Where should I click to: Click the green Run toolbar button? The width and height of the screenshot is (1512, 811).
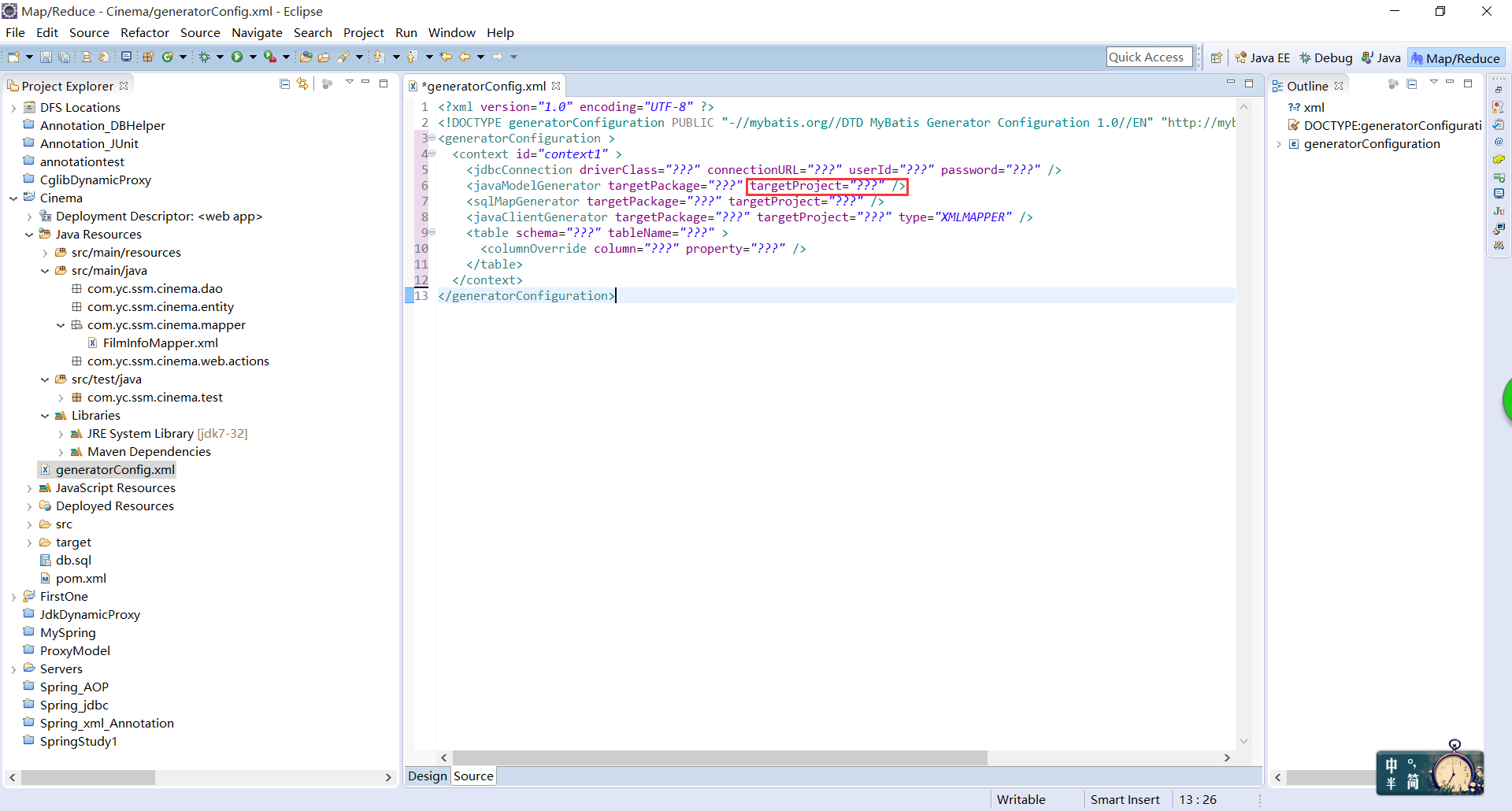[x=237, y=57]
